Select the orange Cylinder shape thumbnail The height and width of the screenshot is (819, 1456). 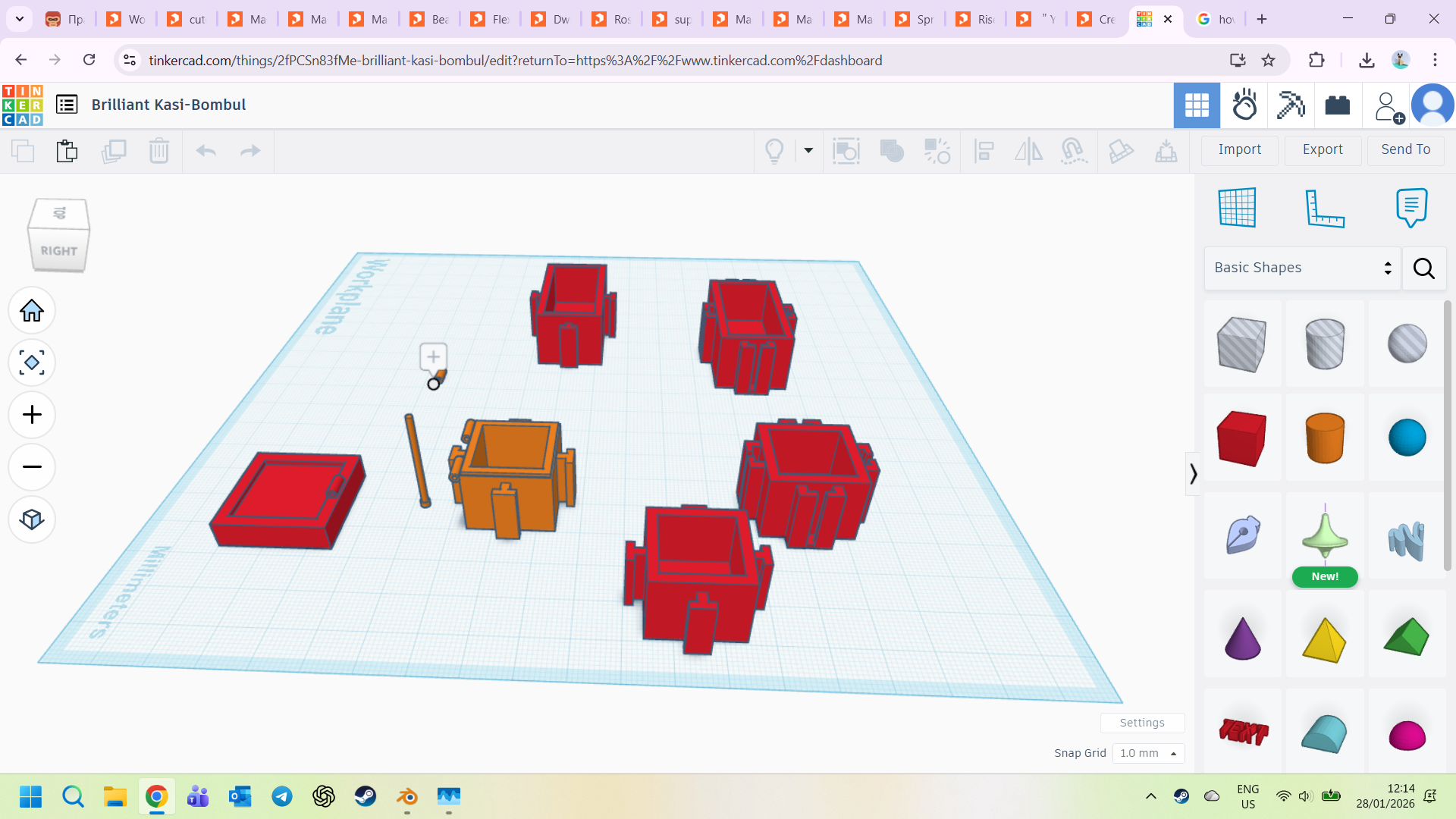pyautogui.click(x=1325, y=438)
